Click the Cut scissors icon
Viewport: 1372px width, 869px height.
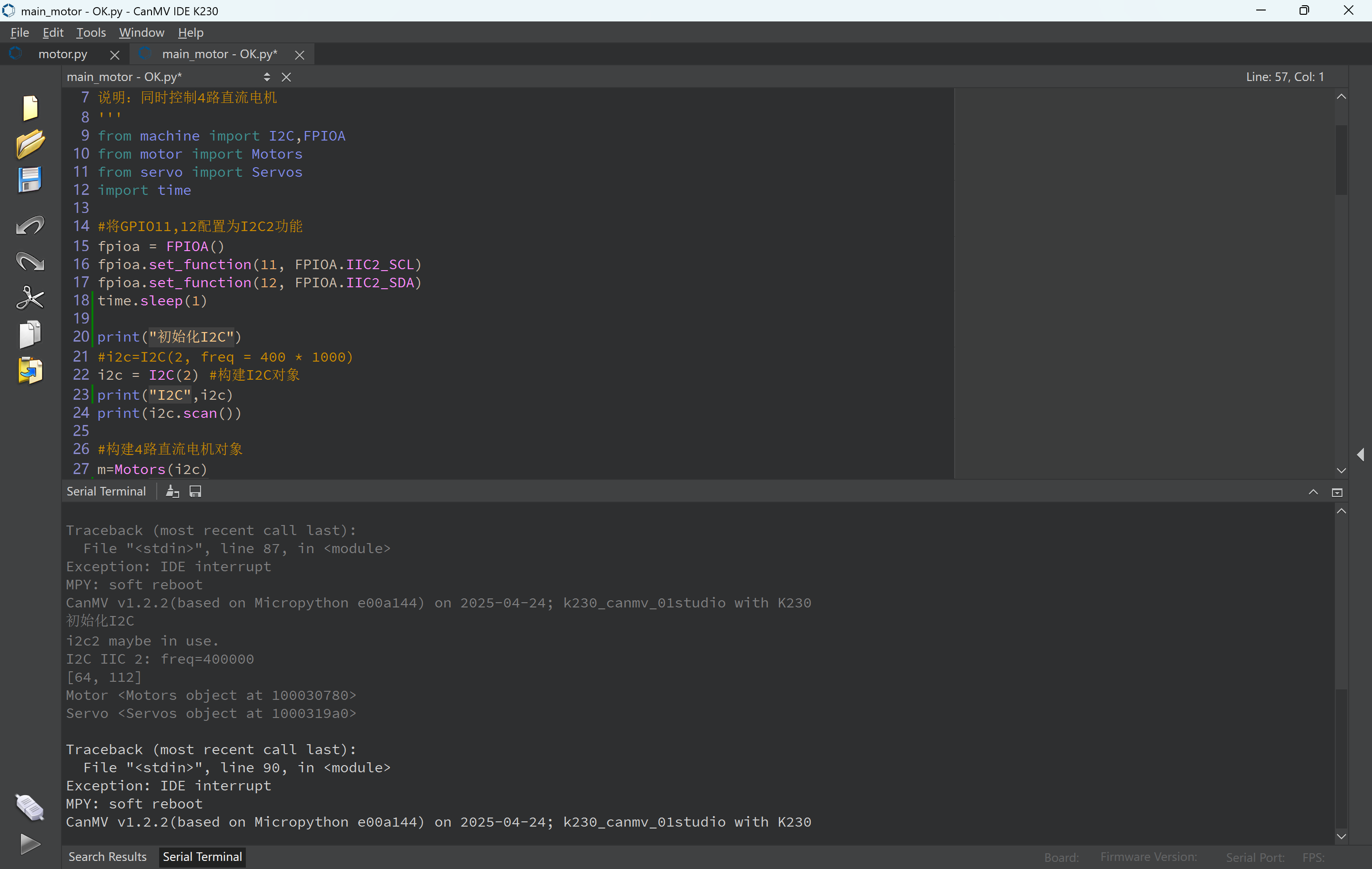point(30,298)
